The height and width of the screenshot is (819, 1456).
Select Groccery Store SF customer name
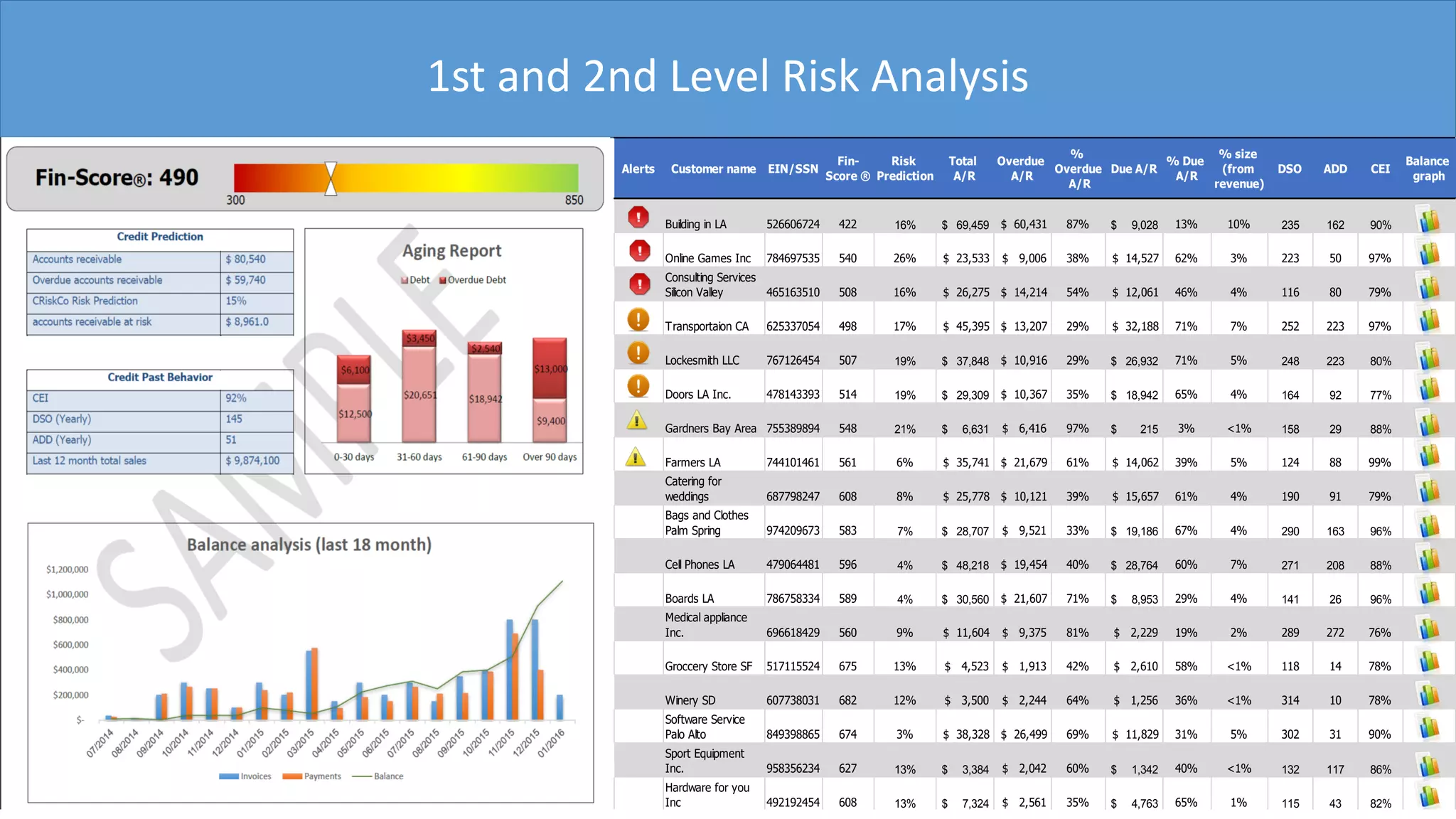708,666
